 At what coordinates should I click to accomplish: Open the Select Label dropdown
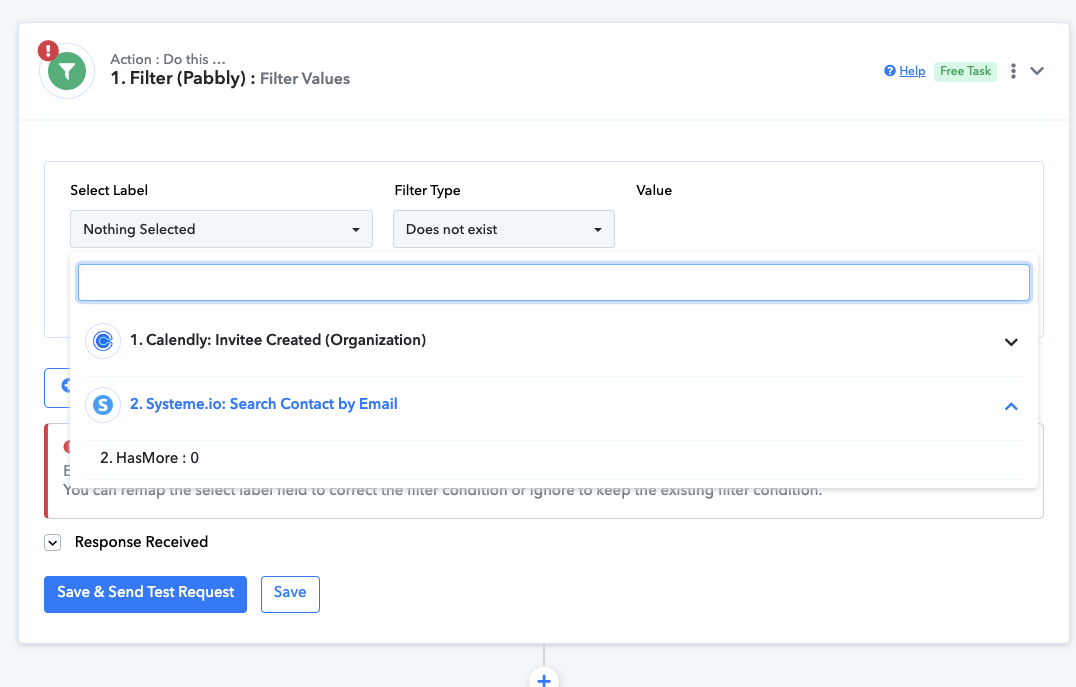click(x=221, y=229)
